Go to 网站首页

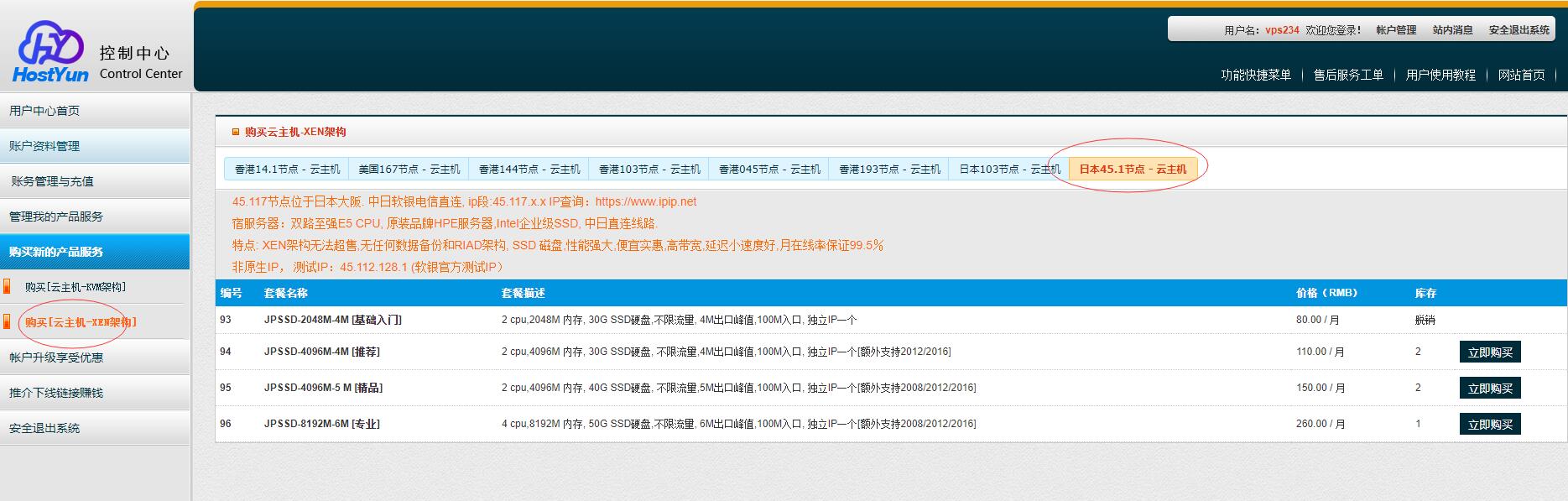tap(1521, 75)
